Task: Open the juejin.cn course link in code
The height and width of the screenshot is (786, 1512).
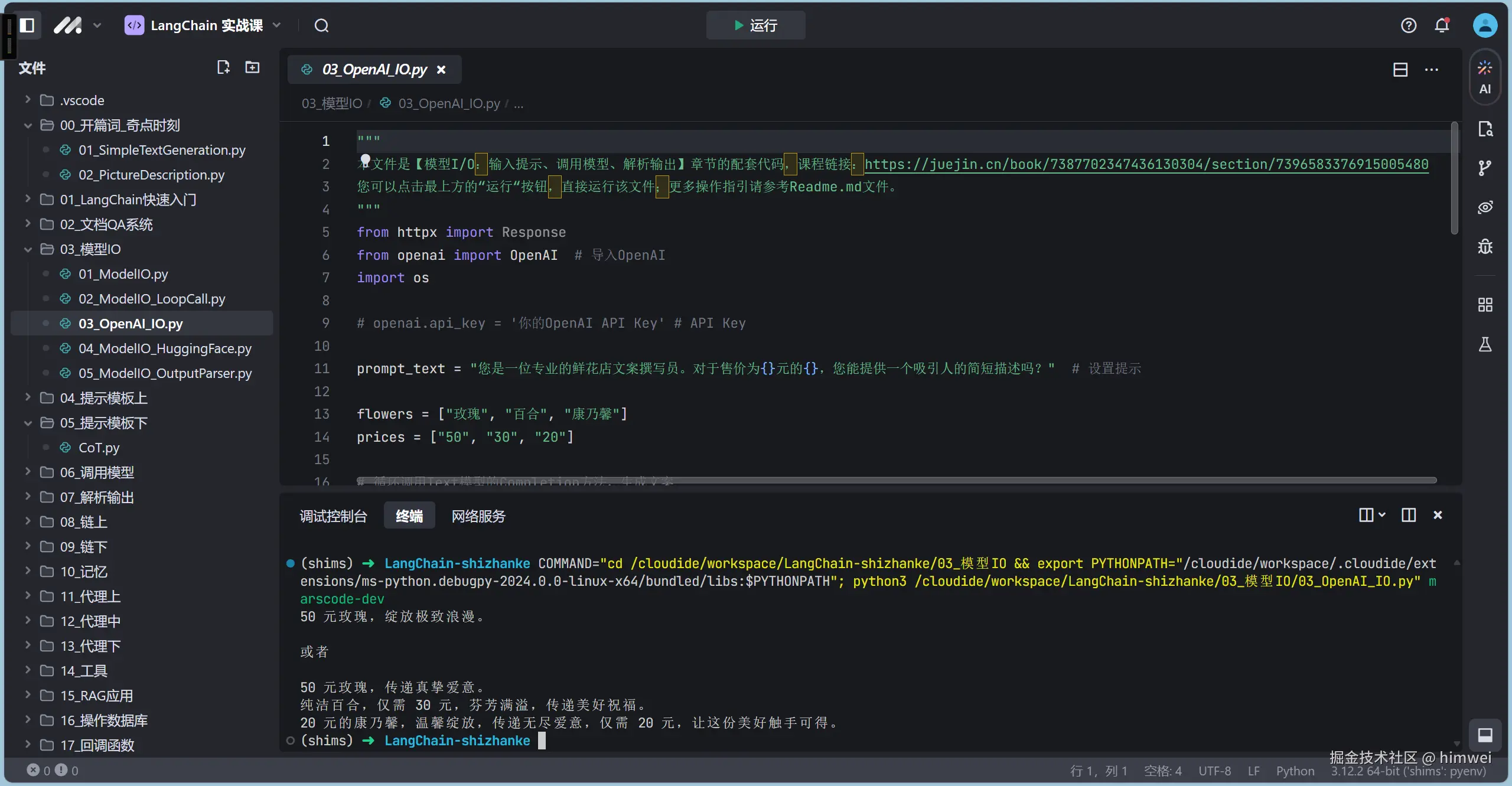Action: pos(1146,164)
